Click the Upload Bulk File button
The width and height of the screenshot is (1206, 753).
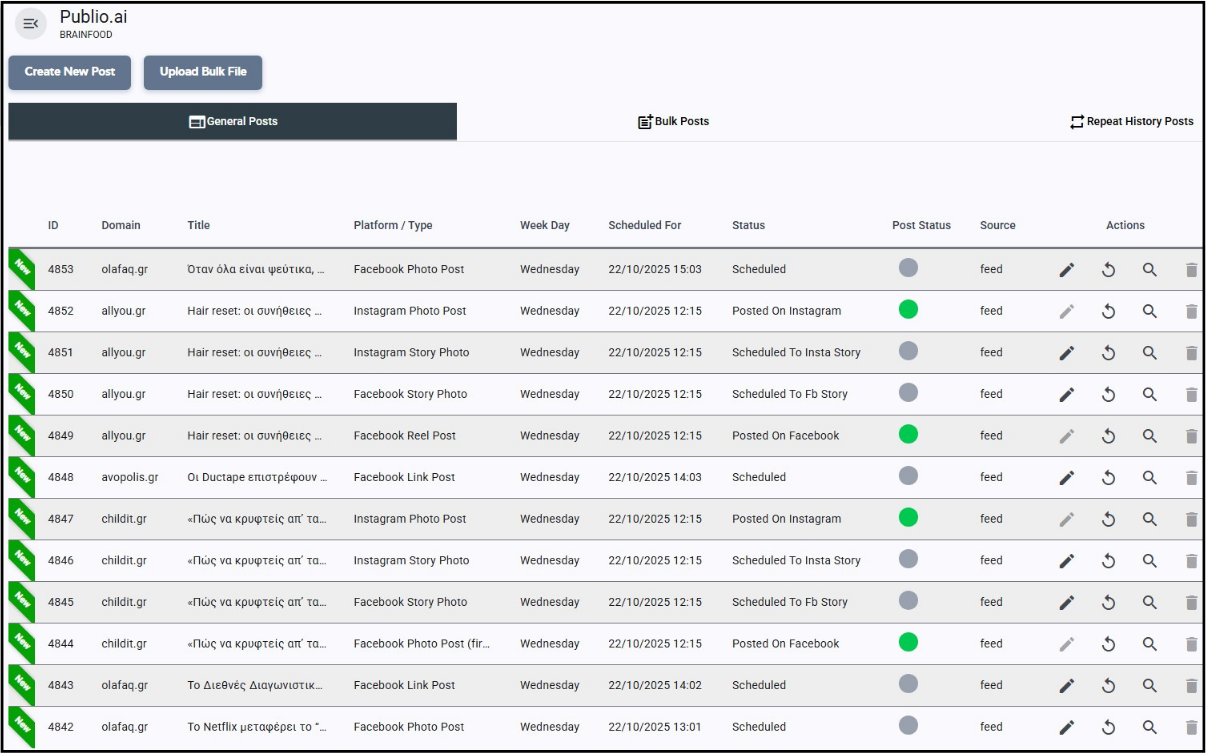pyautogui.click(x=203, y=72)
